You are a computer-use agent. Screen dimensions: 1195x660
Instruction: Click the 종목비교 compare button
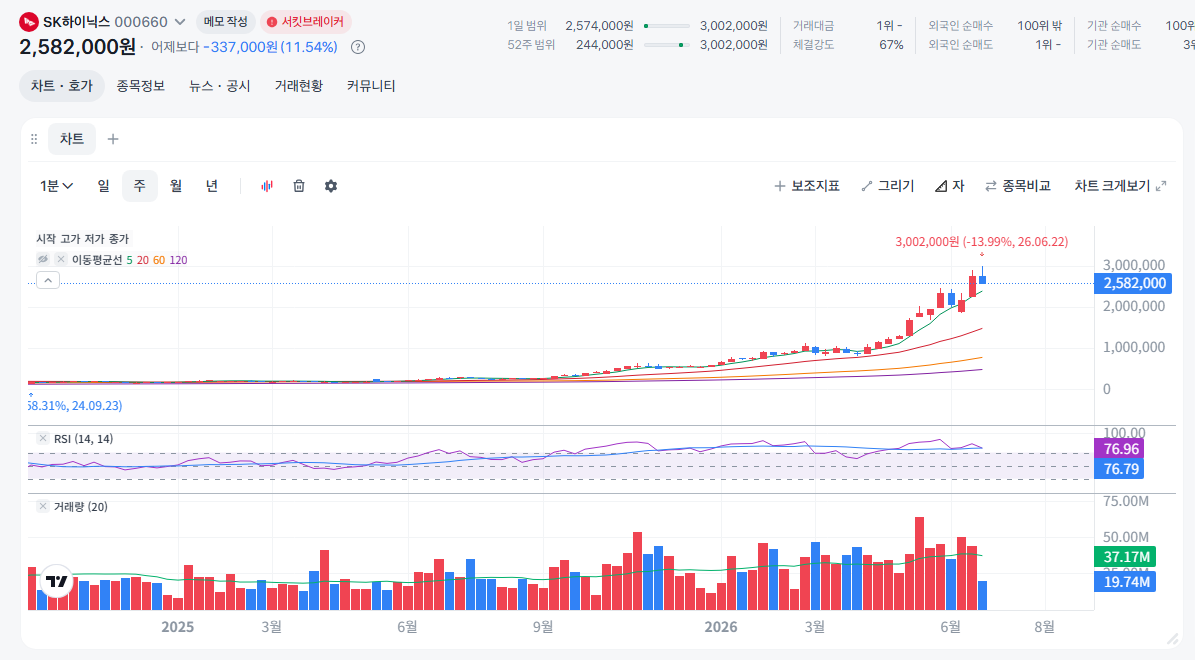[1018, 186]
